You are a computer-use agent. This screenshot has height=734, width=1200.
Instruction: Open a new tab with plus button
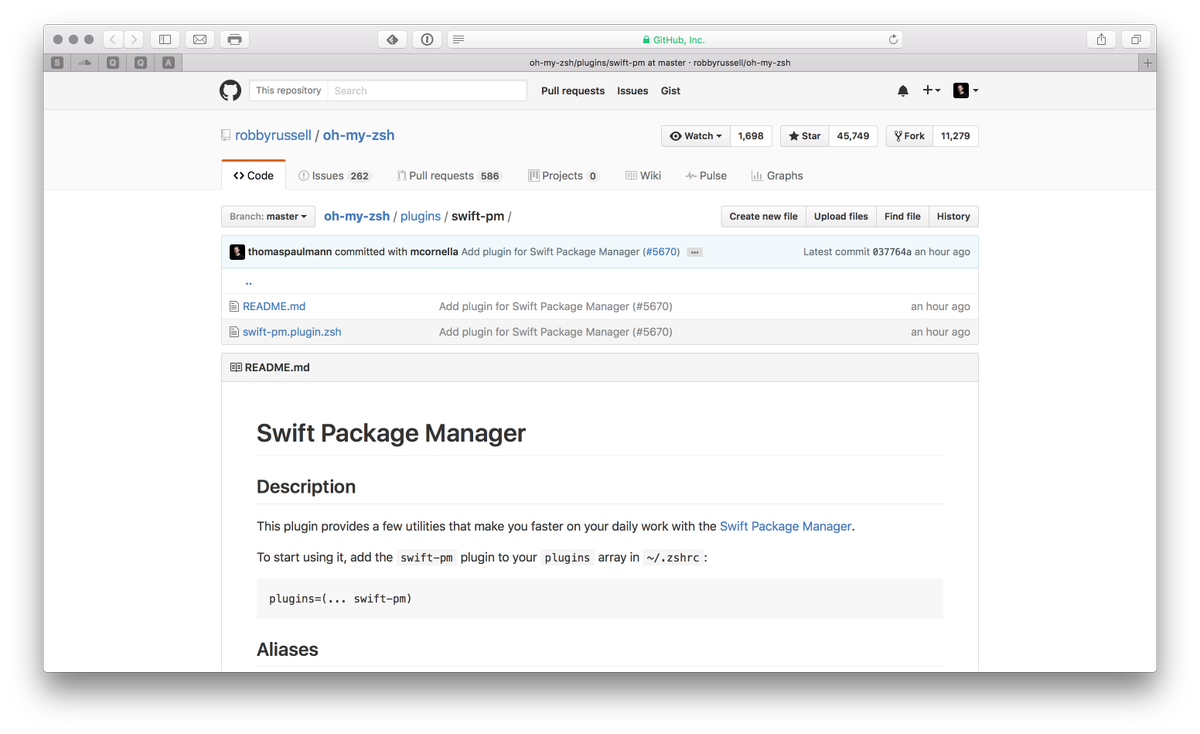pyautogui.click(x=1147, y=62)
